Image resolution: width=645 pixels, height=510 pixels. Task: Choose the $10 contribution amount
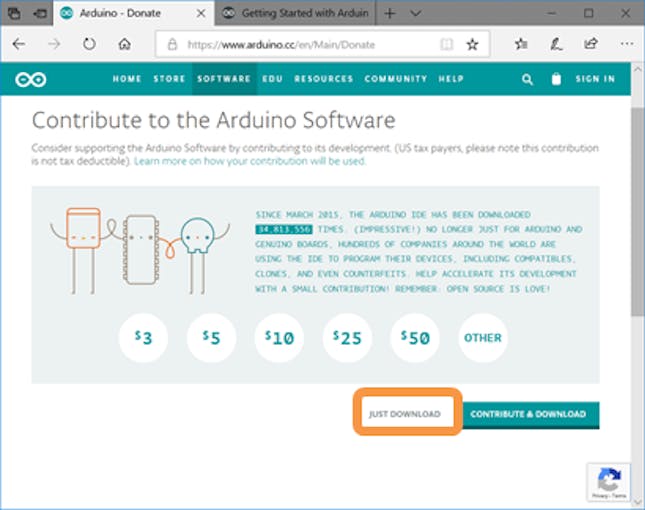(x=279, y=338)
